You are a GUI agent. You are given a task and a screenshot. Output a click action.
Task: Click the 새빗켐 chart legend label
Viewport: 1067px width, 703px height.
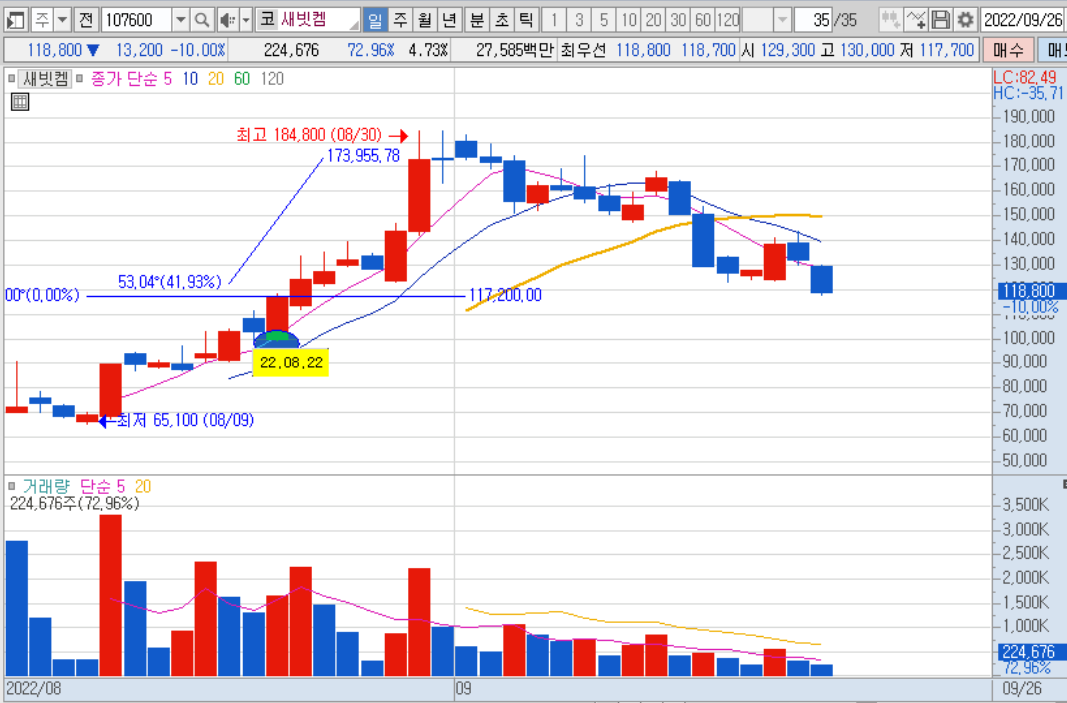(x=46, y=79)
